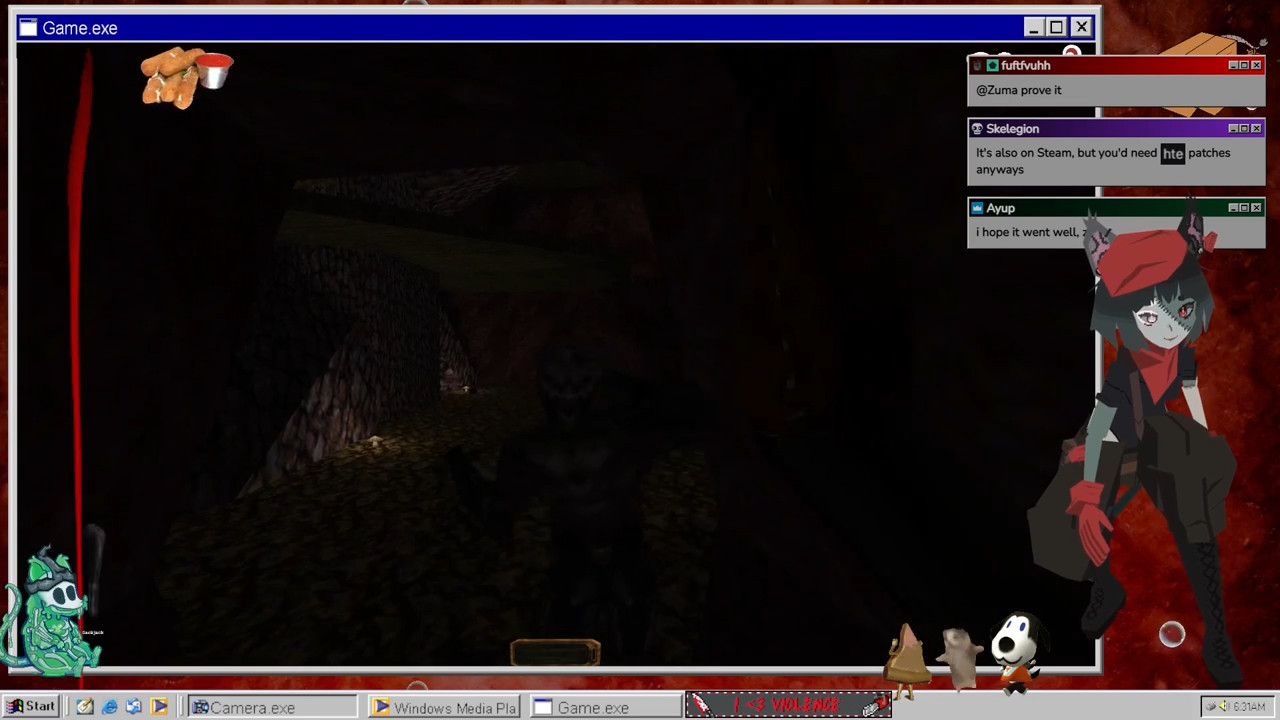
Task: Click the Ayup chat username
Action: [1000, 208]
